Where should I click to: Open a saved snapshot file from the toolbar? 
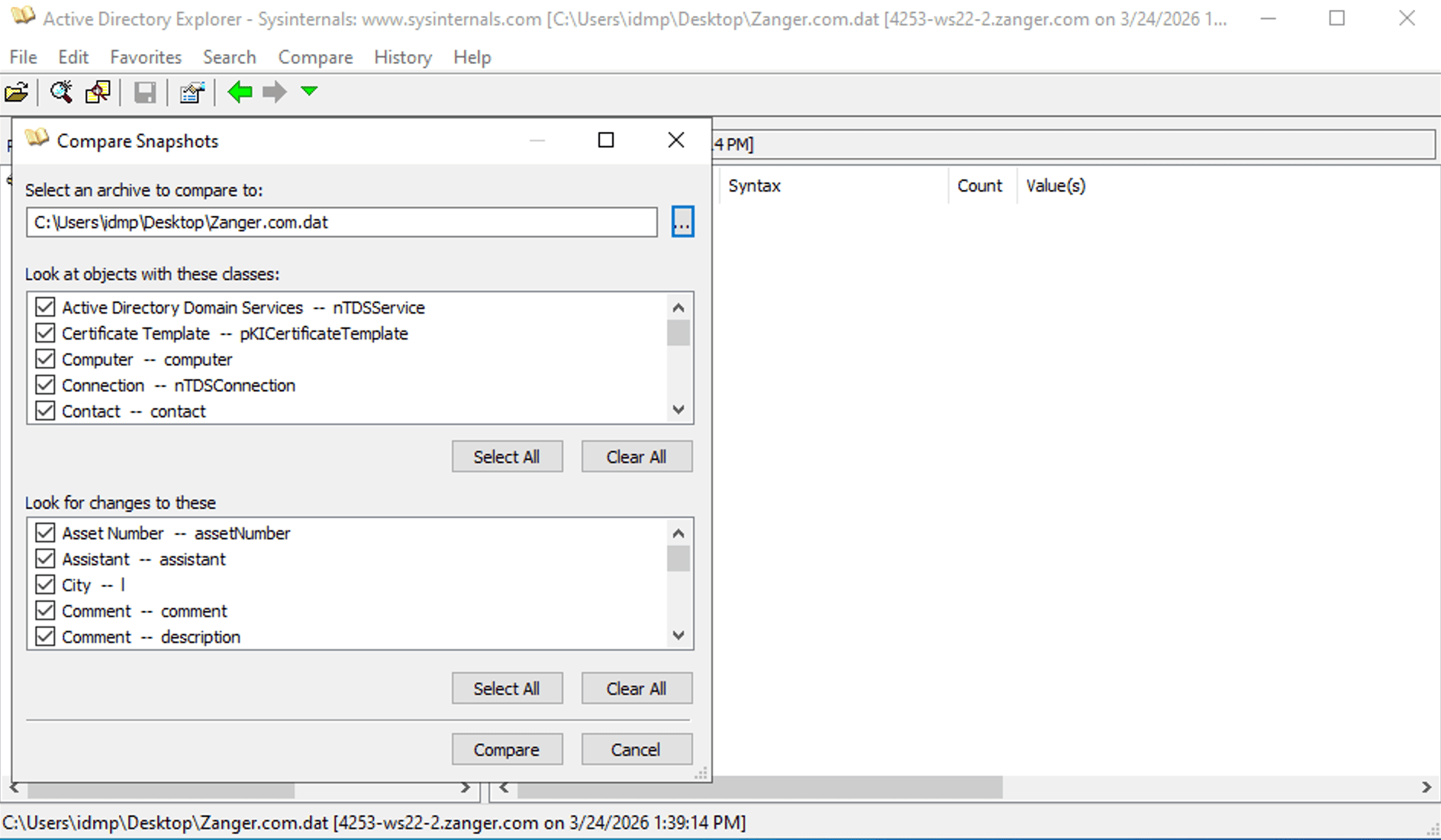(x=17, y=92)
